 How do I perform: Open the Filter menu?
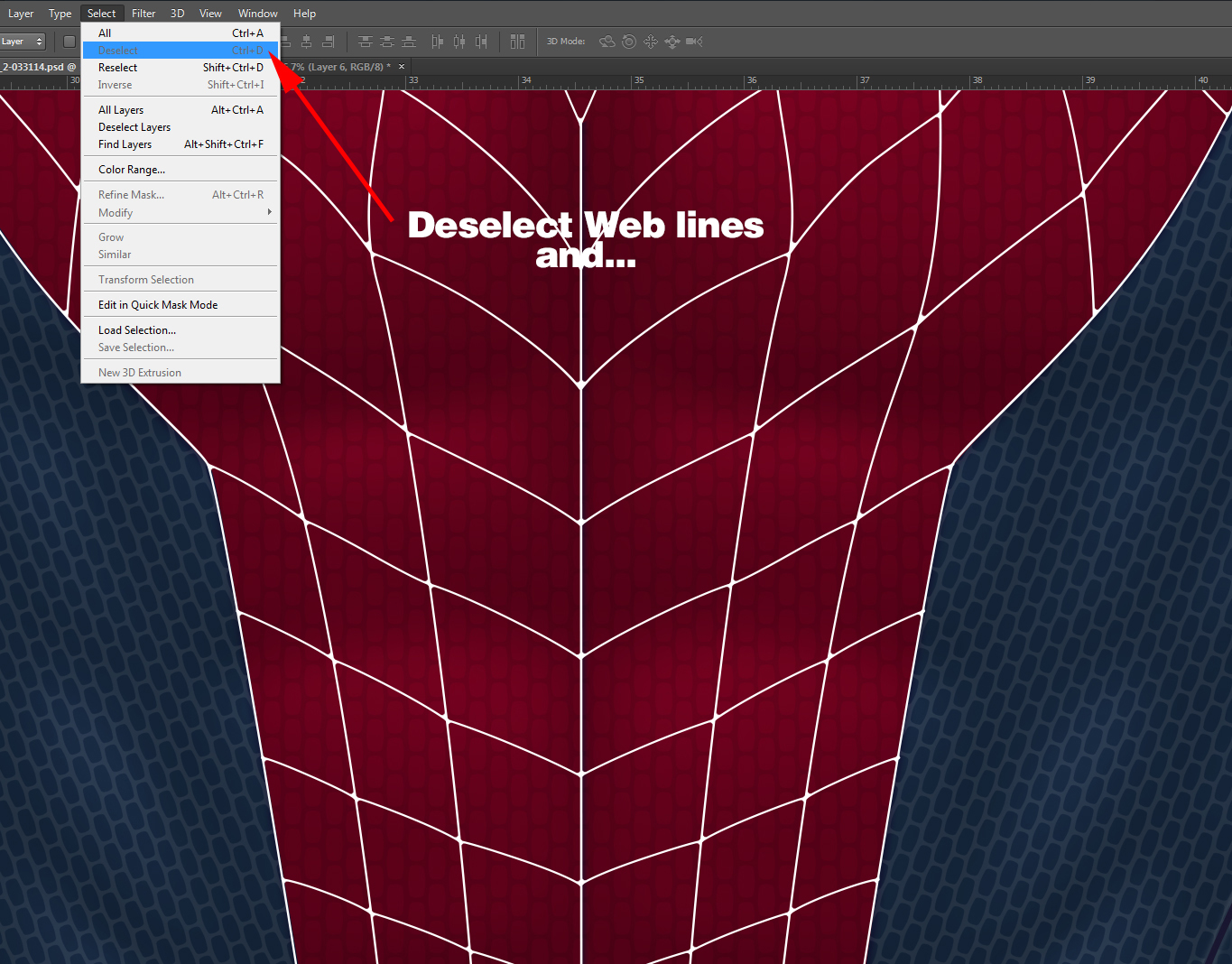coord(144,14)
